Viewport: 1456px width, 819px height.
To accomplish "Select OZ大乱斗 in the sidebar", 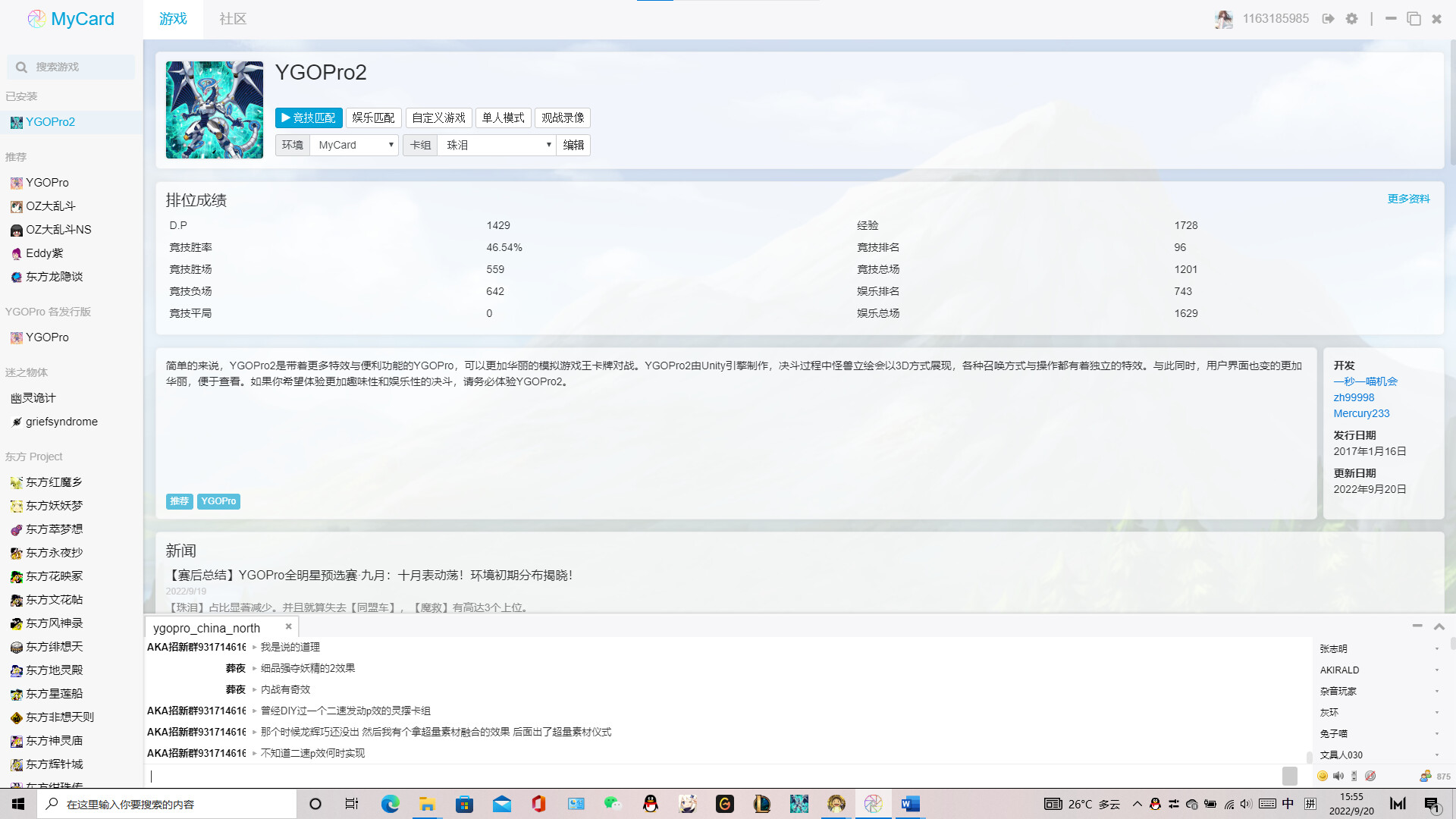I will coord(71,206).
